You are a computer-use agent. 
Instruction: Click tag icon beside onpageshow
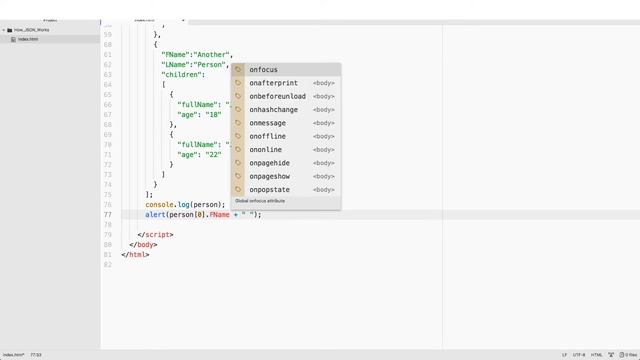point(238,176)
